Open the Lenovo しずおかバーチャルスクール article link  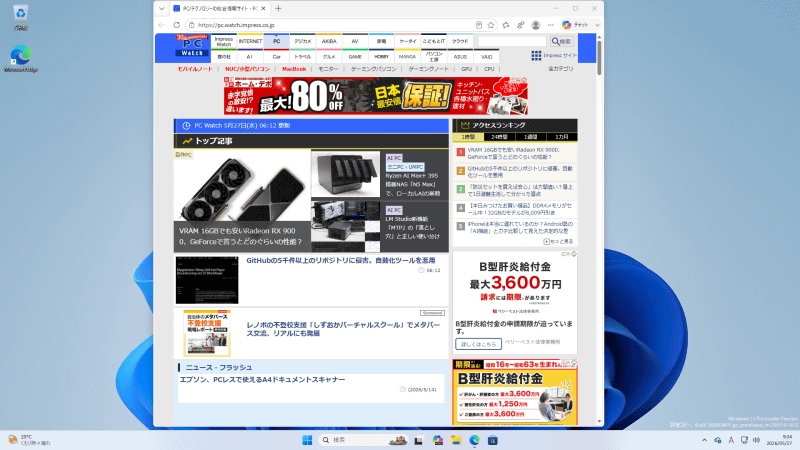tap(343, 329)
